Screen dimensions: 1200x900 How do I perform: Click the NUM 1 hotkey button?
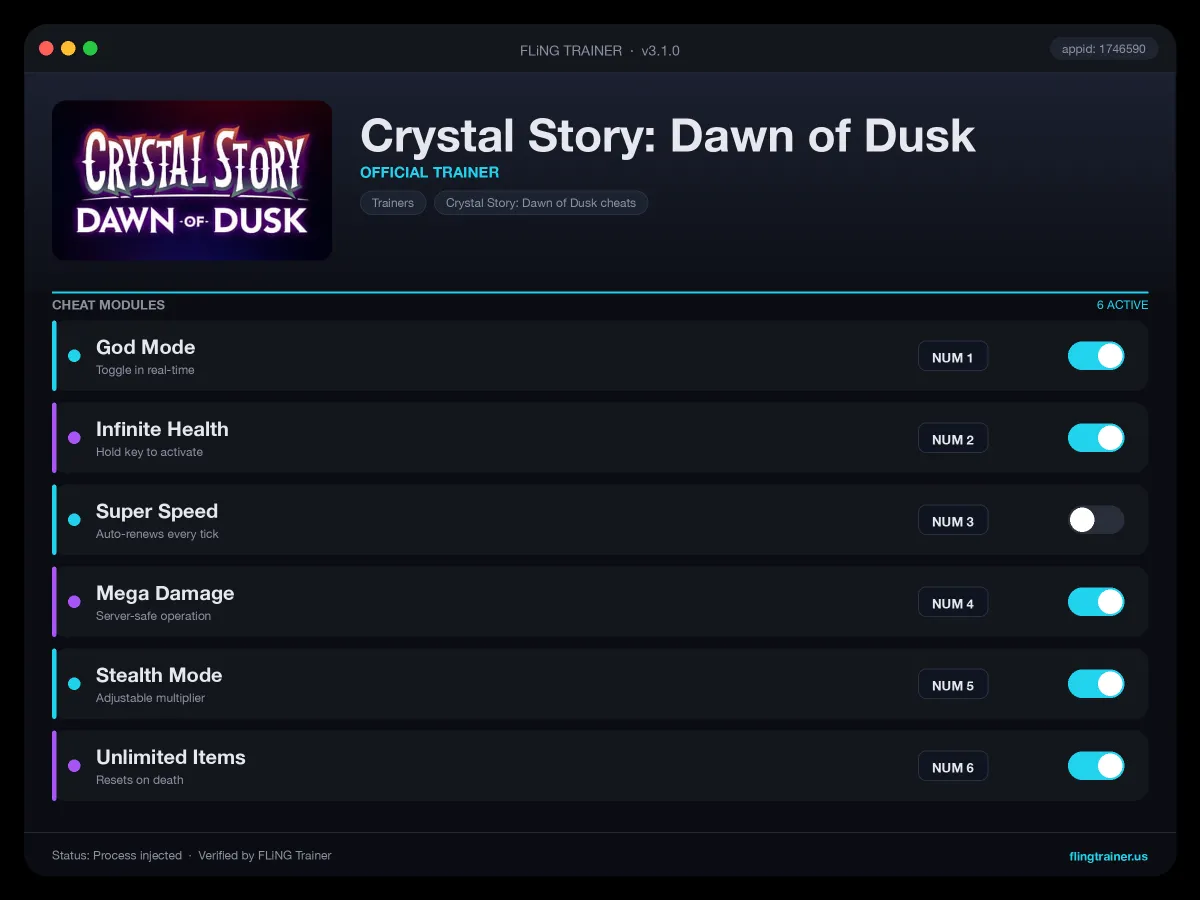[953, 357]
